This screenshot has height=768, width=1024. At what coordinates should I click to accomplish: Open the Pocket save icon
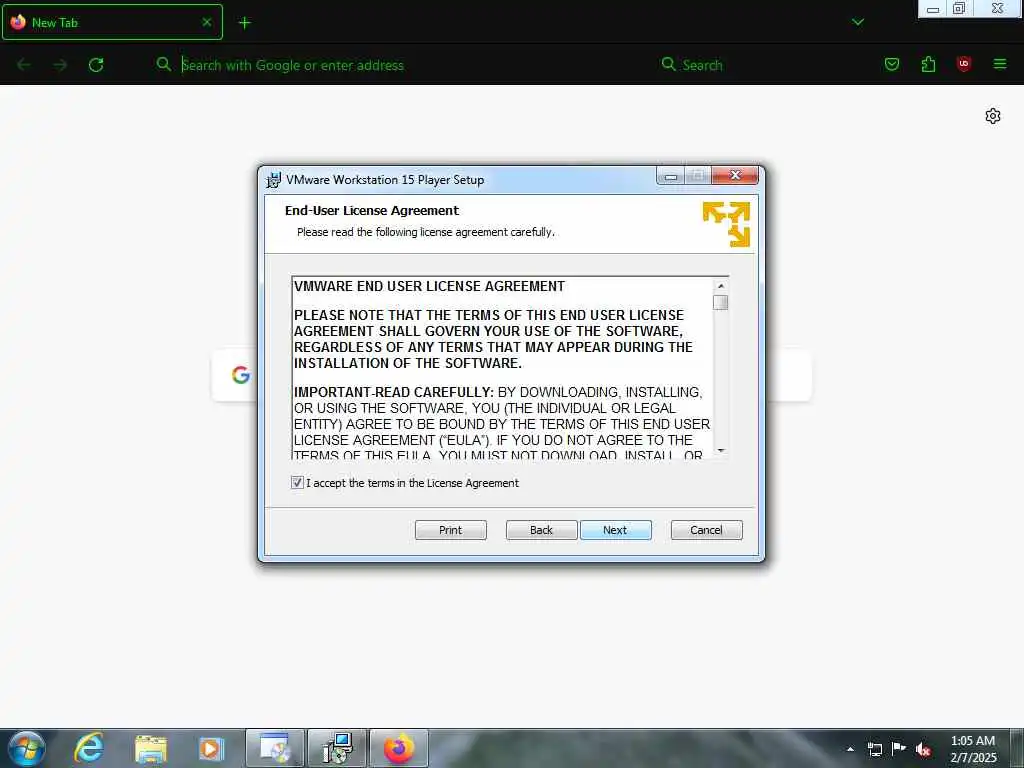[891, 64]
